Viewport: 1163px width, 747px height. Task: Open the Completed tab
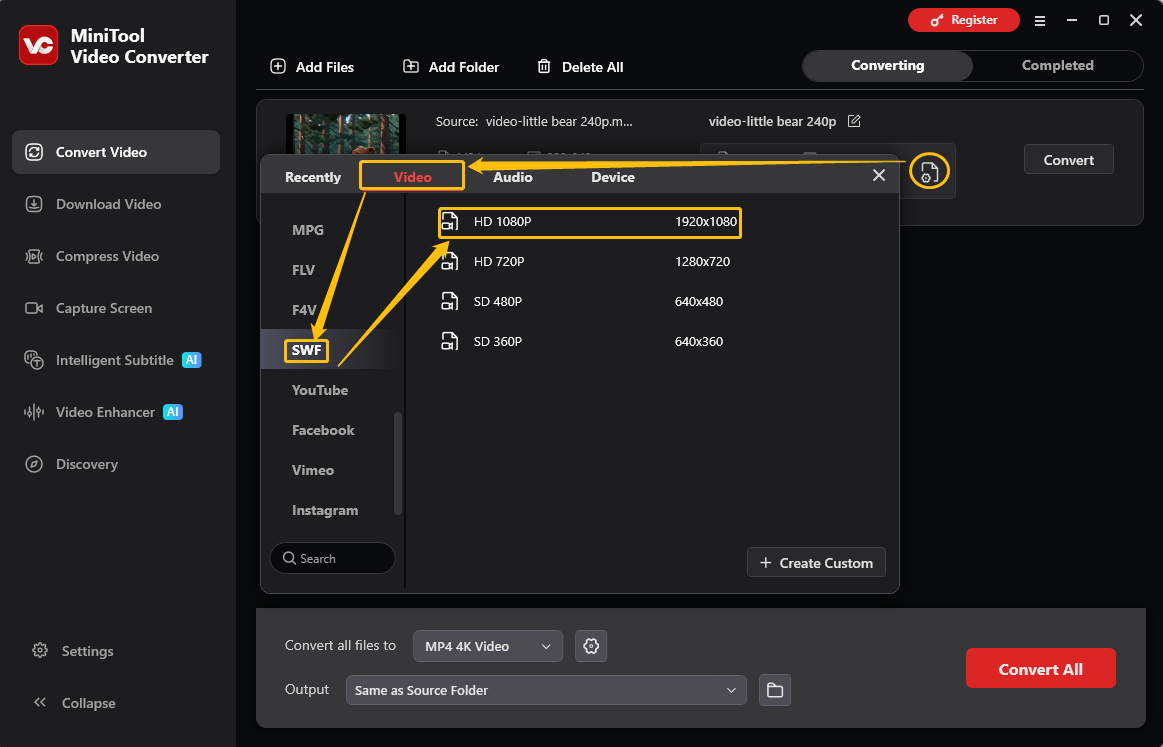1058,65
